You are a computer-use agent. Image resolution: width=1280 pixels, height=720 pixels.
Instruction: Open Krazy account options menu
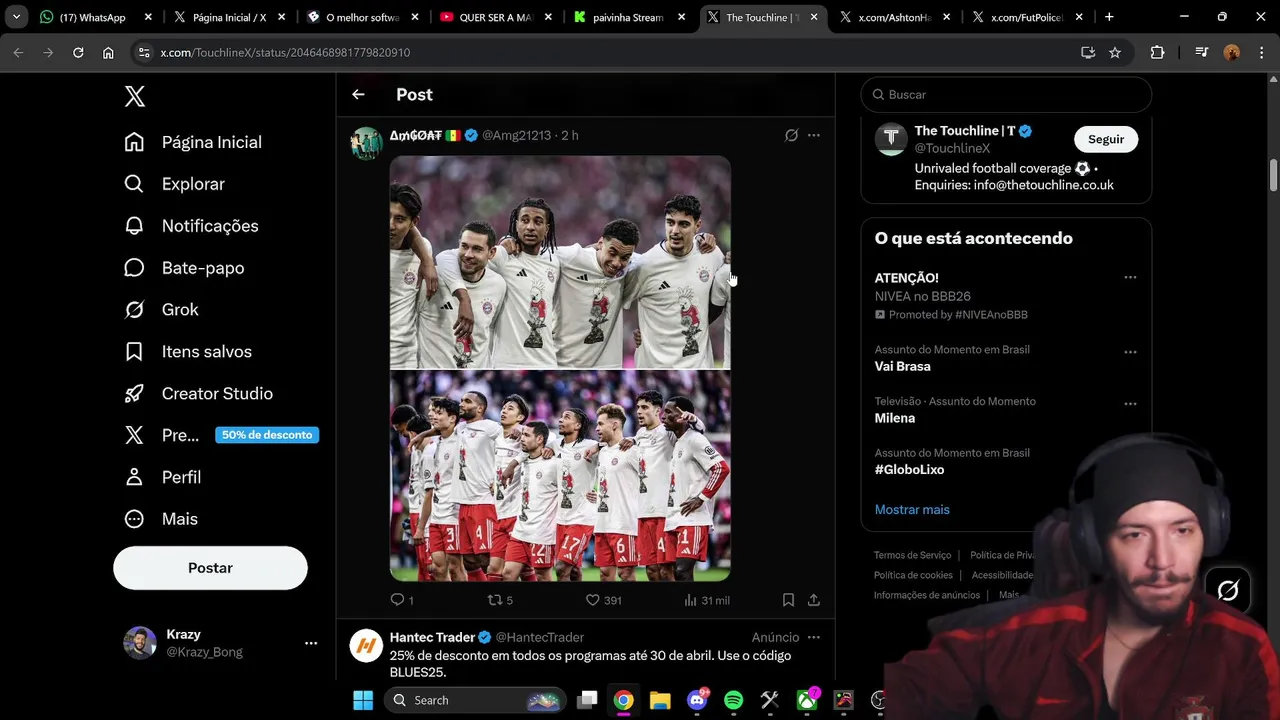[311, 643]
